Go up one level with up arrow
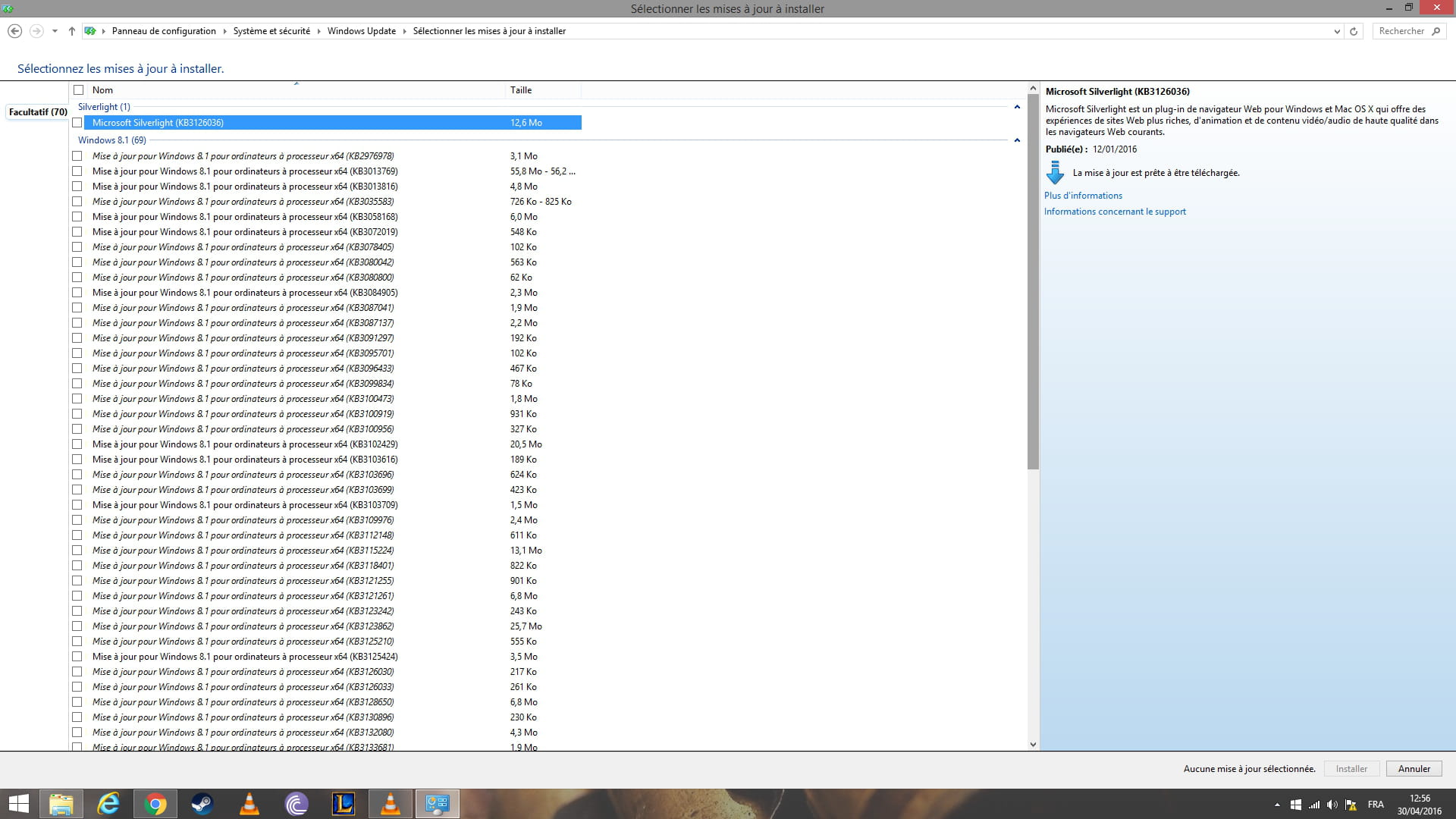The height and width of the screenshot is (819, 1456). point(71,31)
